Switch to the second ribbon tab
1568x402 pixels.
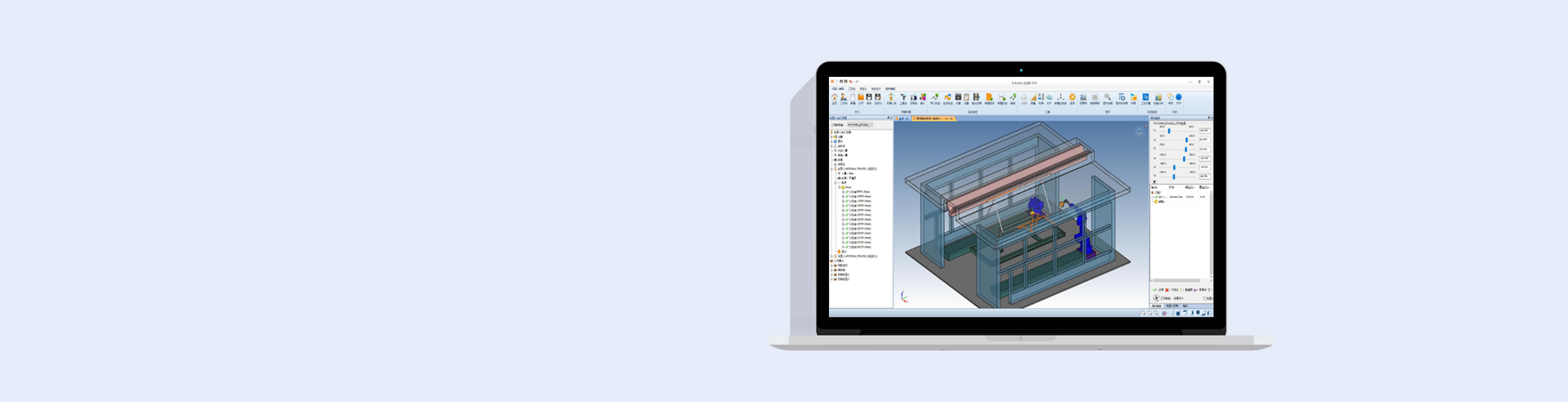(x=851, y=89)
